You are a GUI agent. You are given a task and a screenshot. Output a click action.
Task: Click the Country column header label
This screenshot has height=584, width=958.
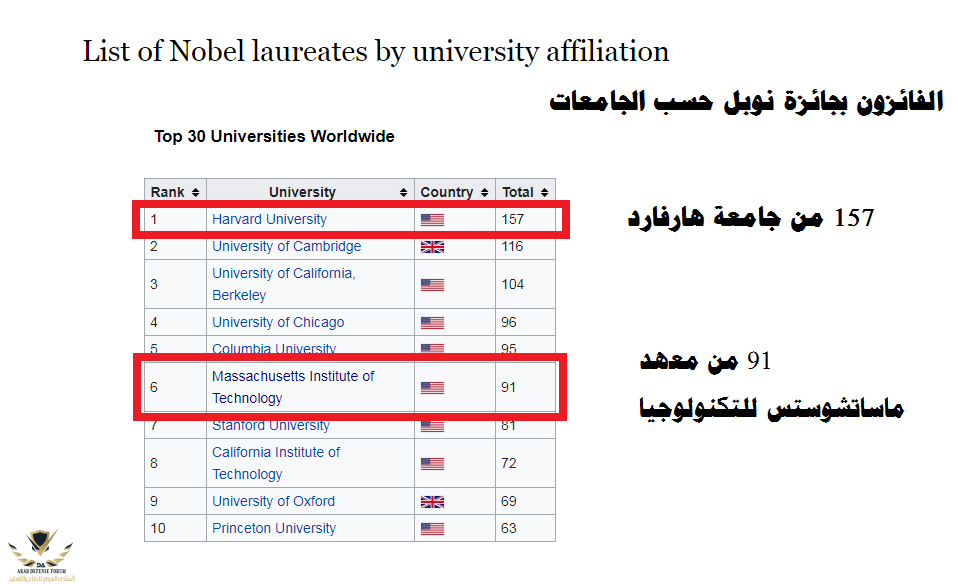[x=447, y=192]
